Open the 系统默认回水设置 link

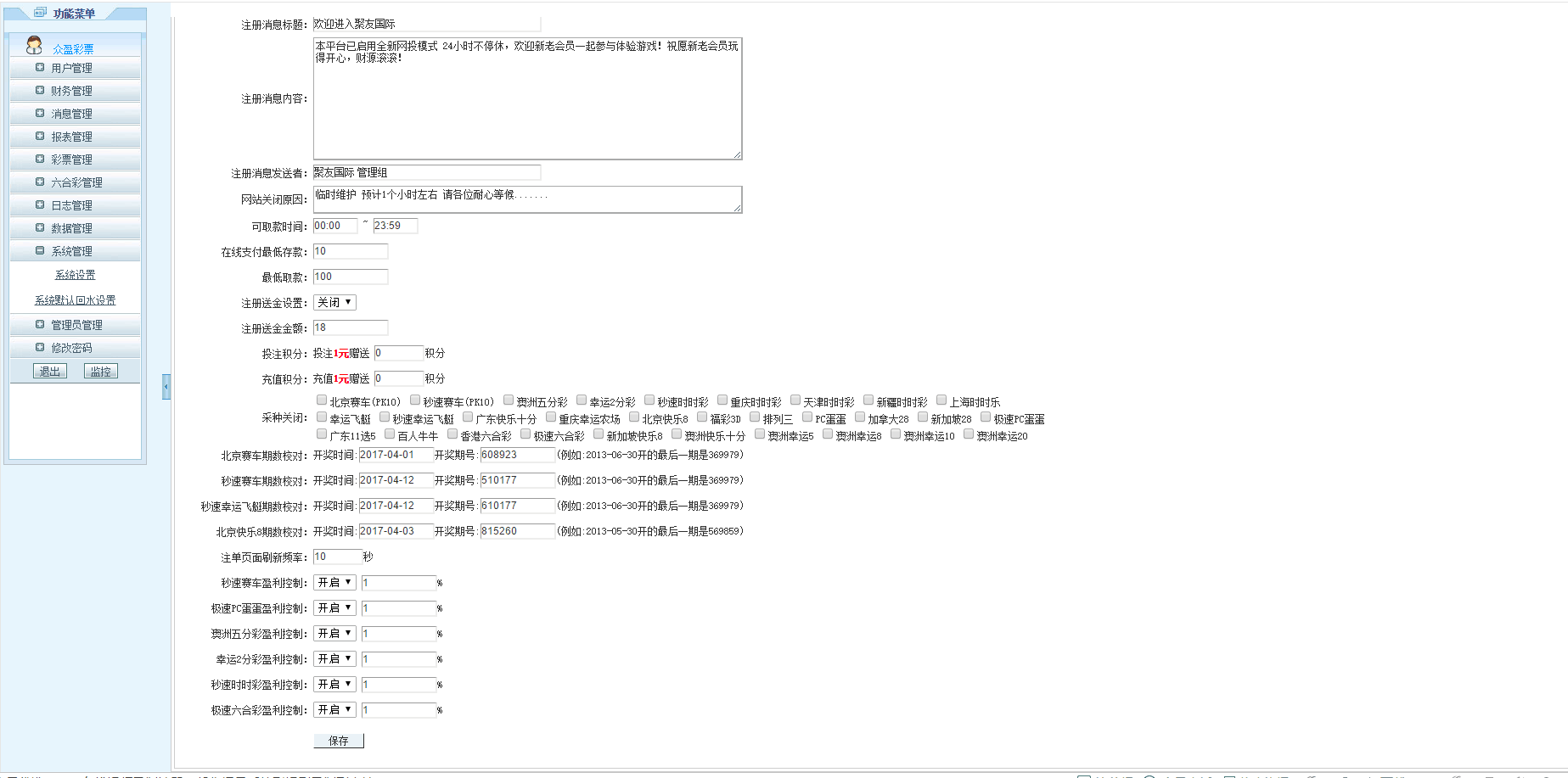[x=76, y=300]
